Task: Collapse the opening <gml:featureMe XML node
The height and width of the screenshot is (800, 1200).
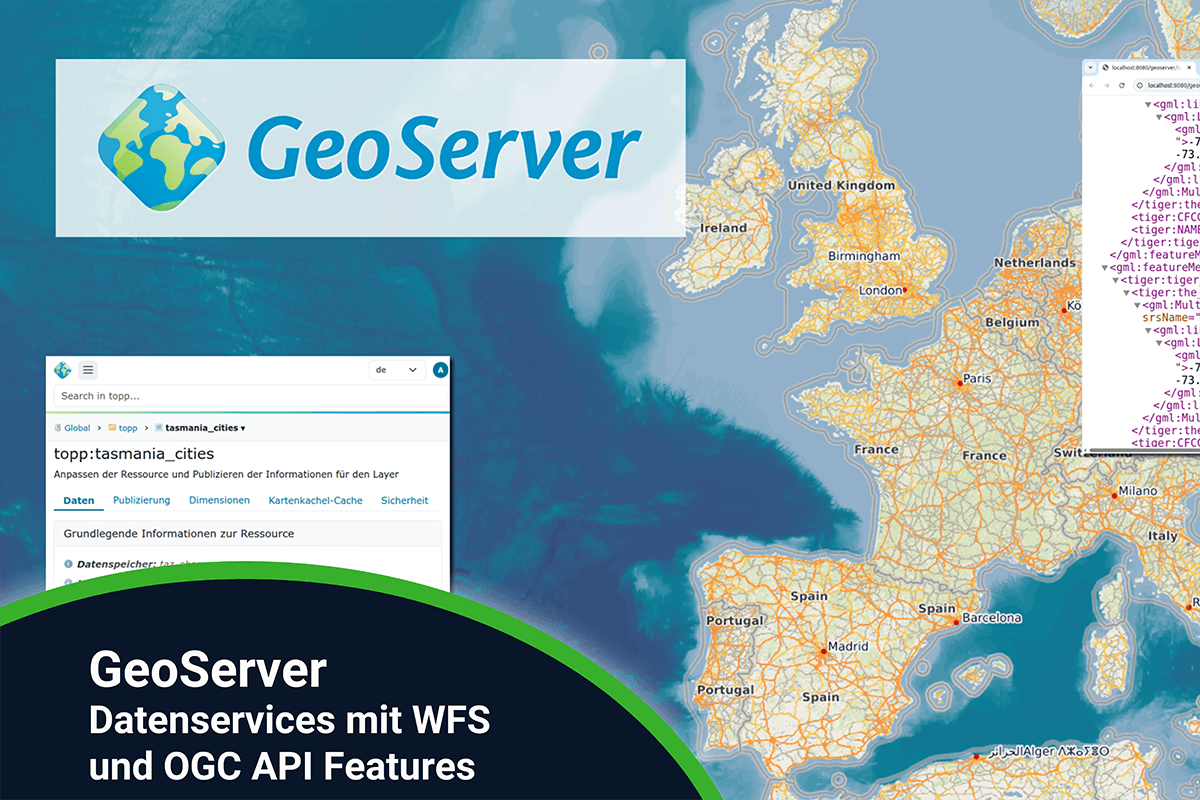Action: (x=1104, y=268)
